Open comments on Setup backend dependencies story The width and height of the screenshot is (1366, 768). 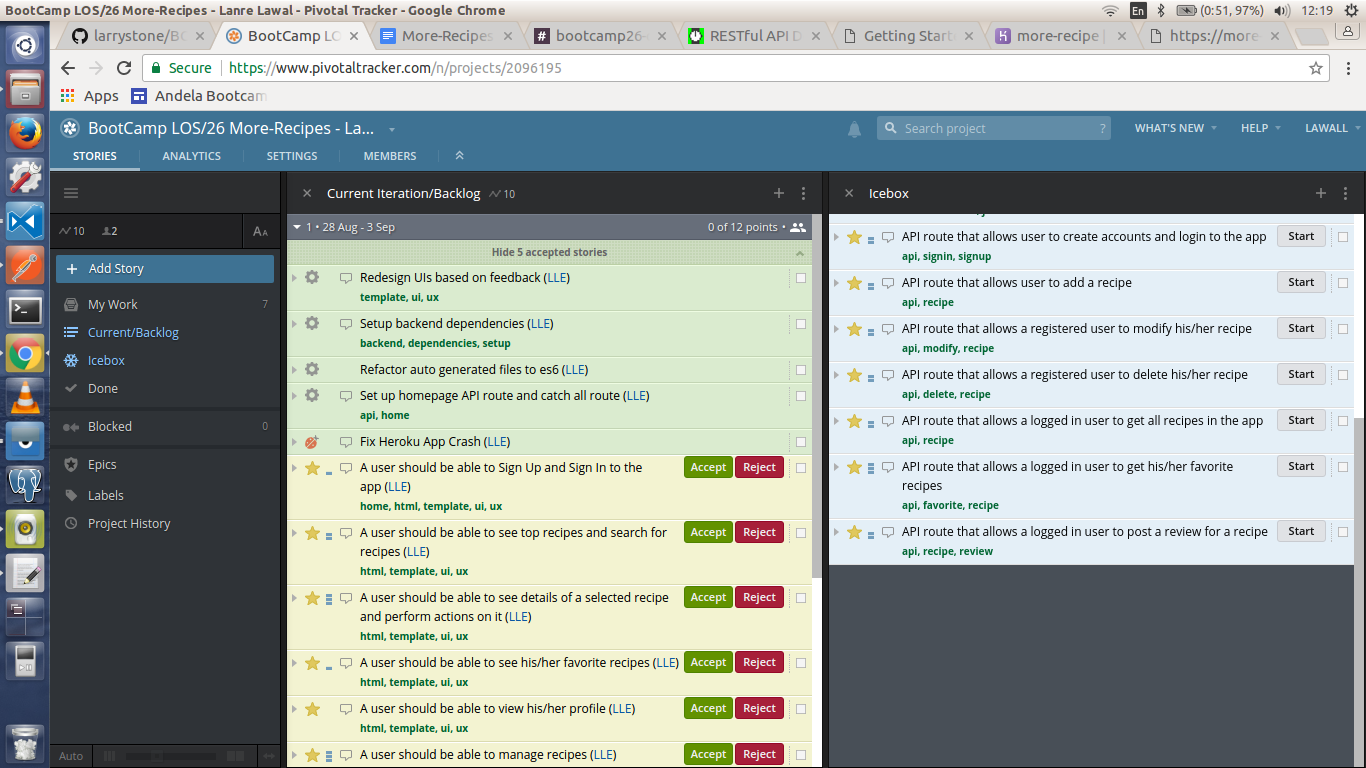pyautogui.click(x=346, y=323)
